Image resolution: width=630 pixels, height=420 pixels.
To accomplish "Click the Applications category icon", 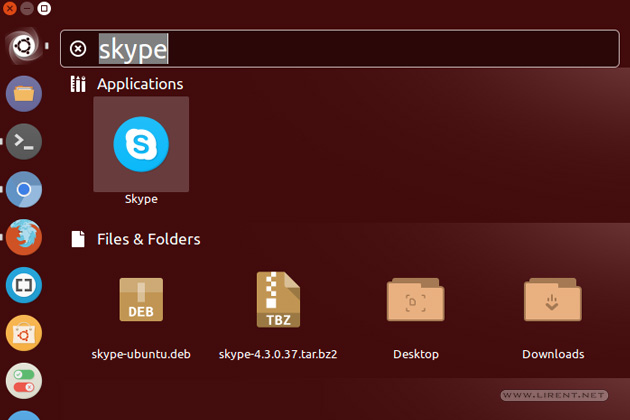I will 78,84.
